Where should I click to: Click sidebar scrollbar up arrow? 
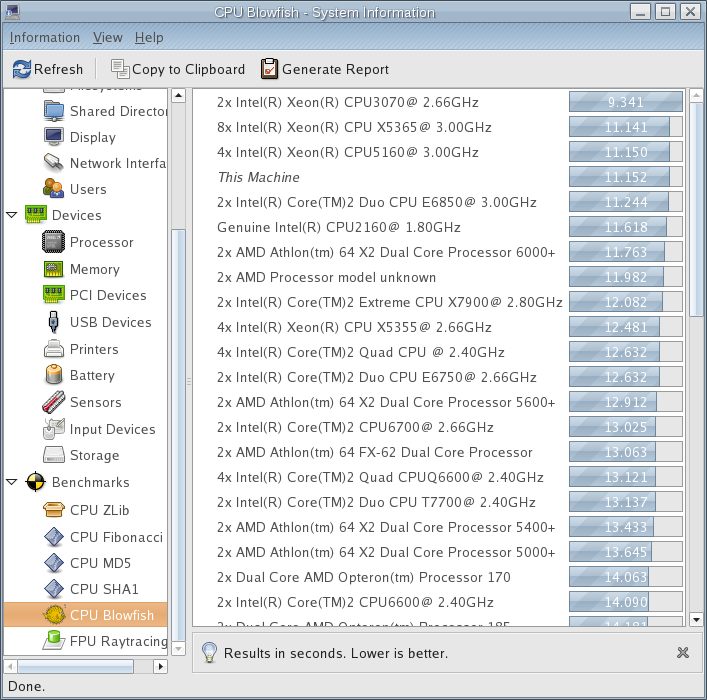click(x=179, y=96)
